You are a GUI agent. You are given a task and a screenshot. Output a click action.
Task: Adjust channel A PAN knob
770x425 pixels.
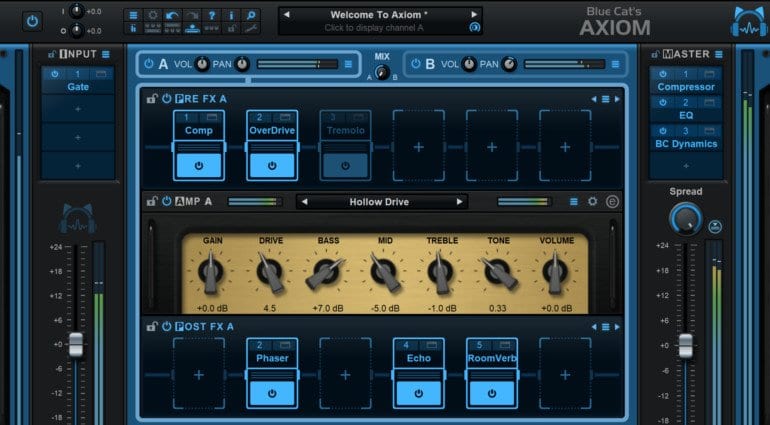click(242, 64)
